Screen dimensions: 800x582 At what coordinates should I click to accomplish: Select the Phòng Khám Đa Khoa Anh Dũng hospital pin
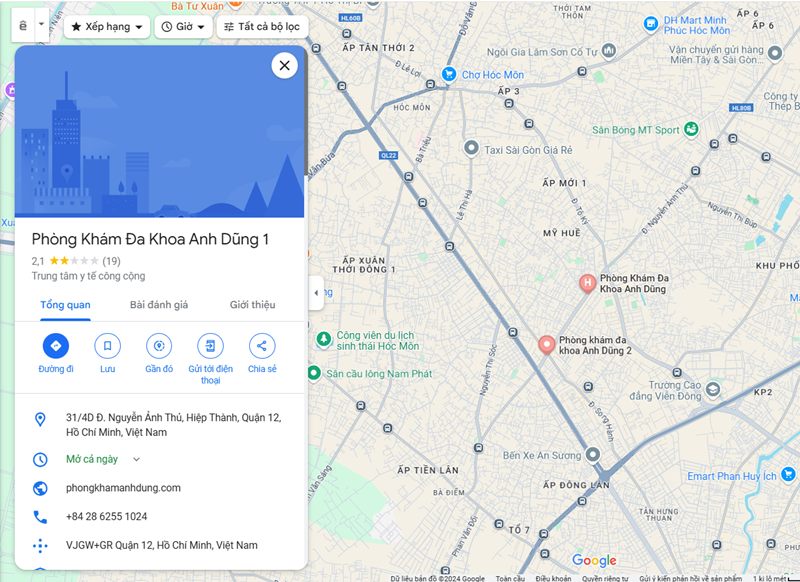point(587,283)
